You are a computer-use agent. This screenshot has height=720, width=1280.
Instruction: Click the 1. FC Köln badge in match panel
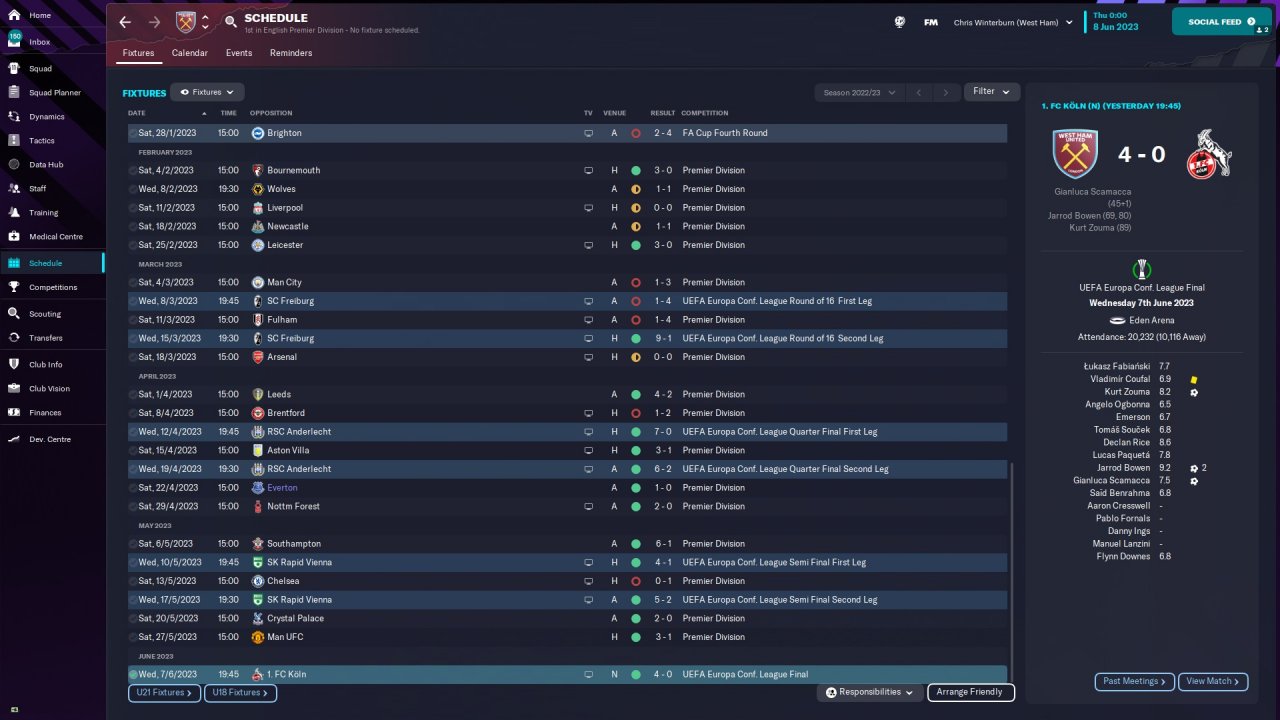click(x=1209, y=154)
